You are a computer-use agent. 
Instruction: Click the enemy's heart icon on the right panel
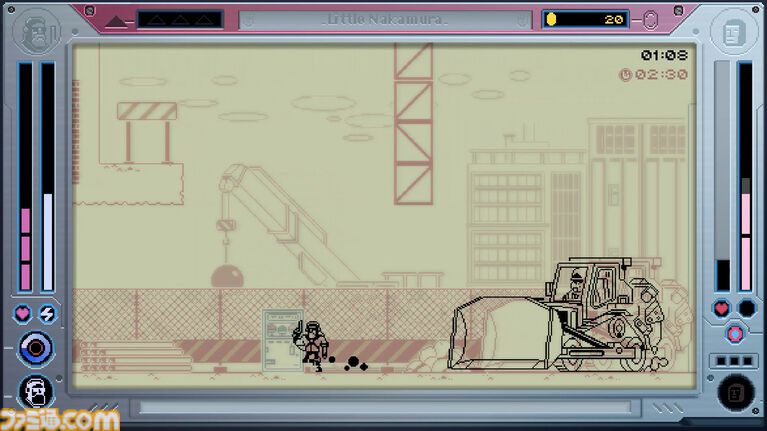[x=722, y=308]
